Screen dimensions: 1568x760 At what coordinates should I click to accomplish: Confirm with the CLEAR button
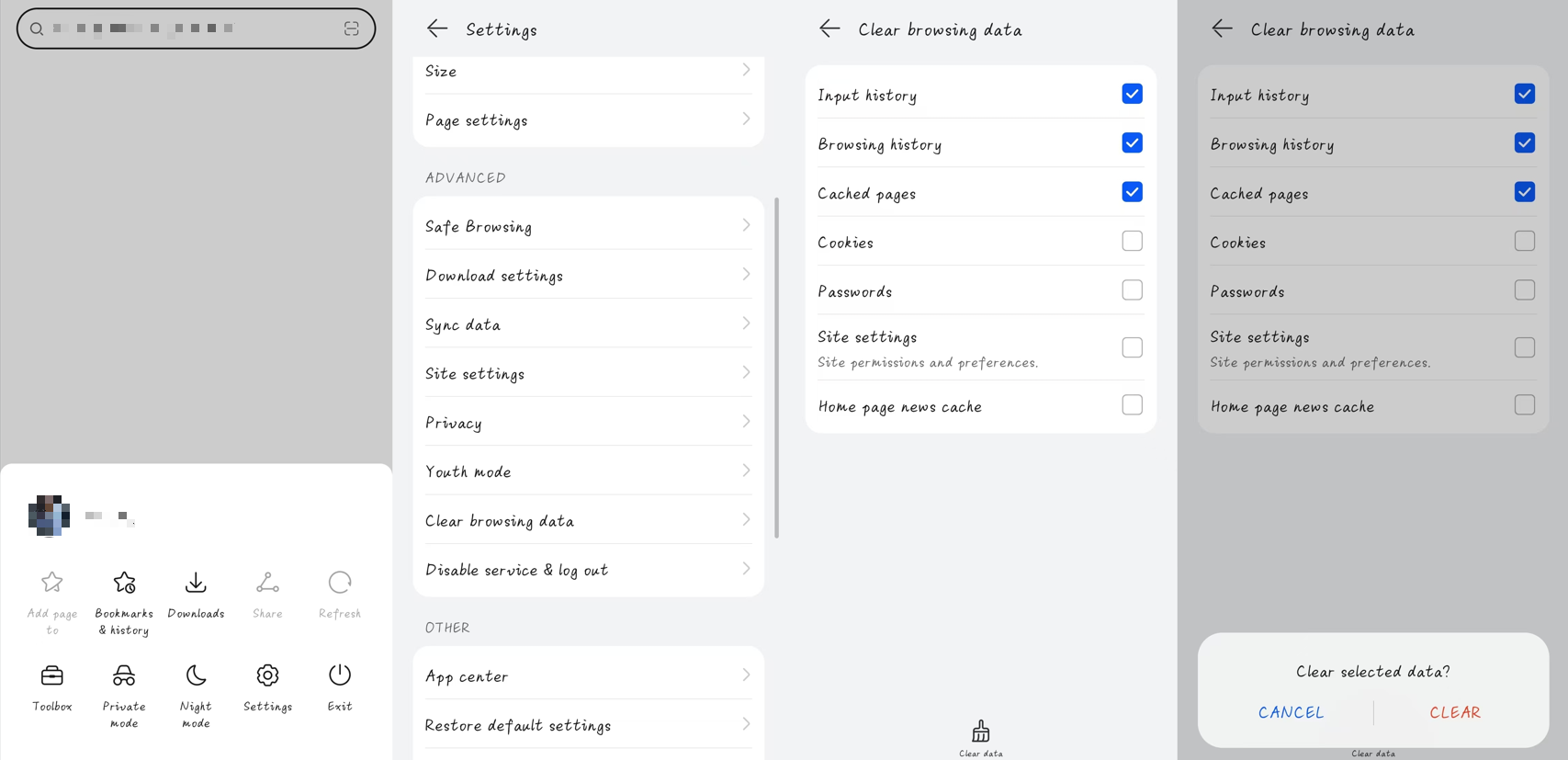coord(1454,712)
